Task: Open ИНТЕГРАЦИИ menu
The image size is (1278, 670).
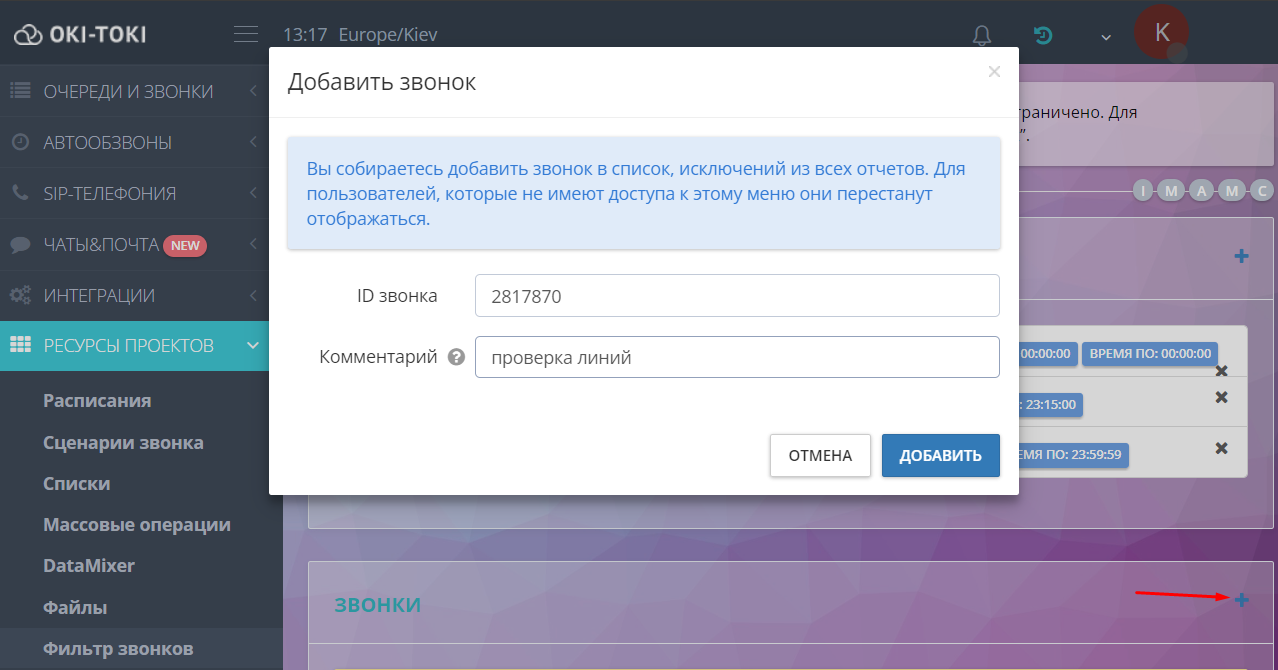Action: pyautogui.click(x=134, y=295)
